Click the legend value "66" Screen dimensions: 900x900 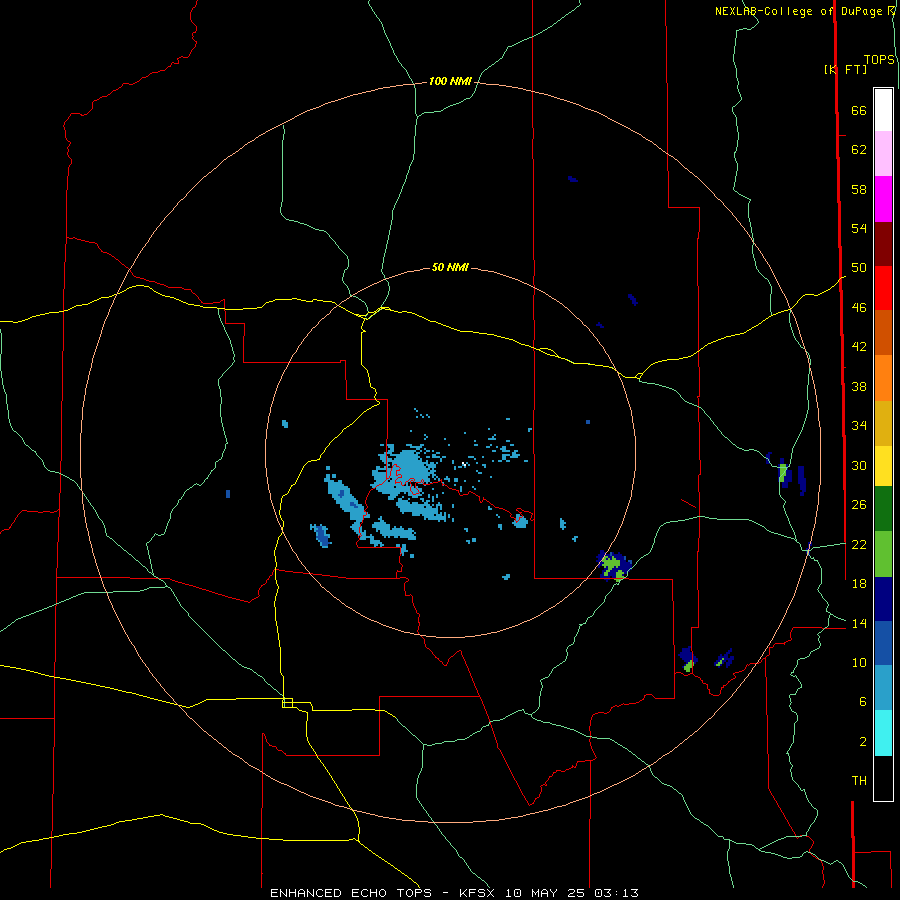point(859,110)
